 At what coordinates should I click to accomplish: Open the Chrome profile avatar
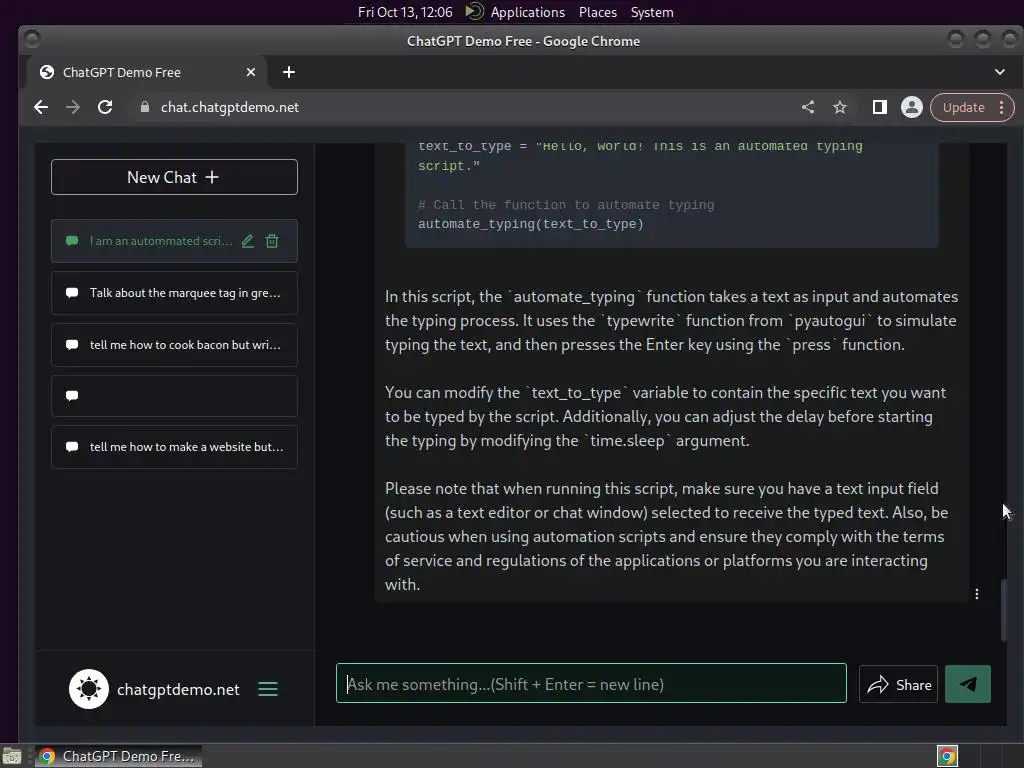tap(912, 107)
